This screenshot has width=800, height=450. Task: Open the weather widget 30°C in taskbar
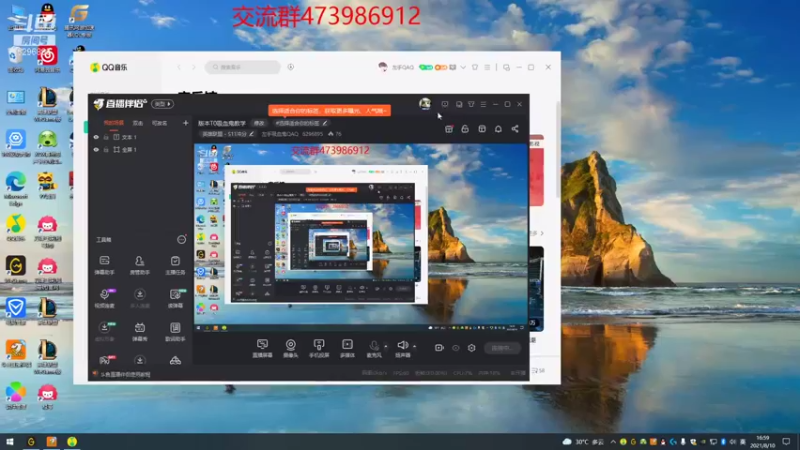pos(583,442)
